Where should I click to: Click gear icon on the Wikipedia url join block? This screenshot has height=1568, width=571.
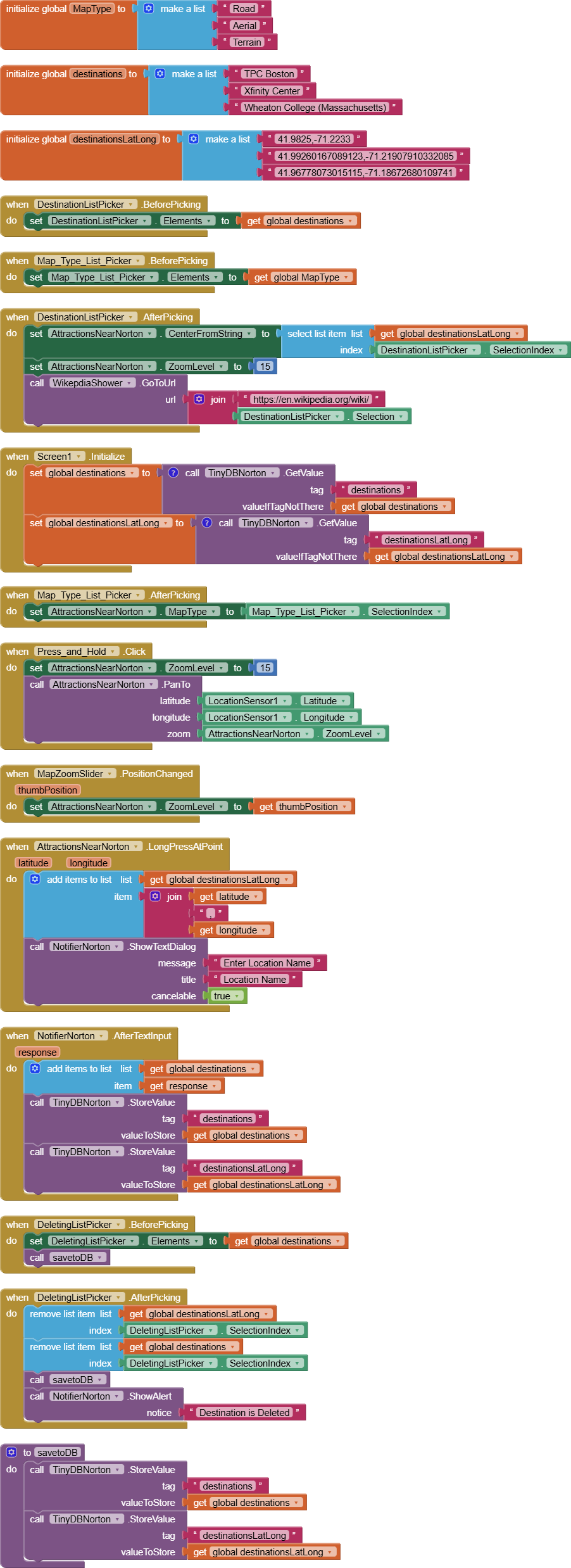click(199, 400)
